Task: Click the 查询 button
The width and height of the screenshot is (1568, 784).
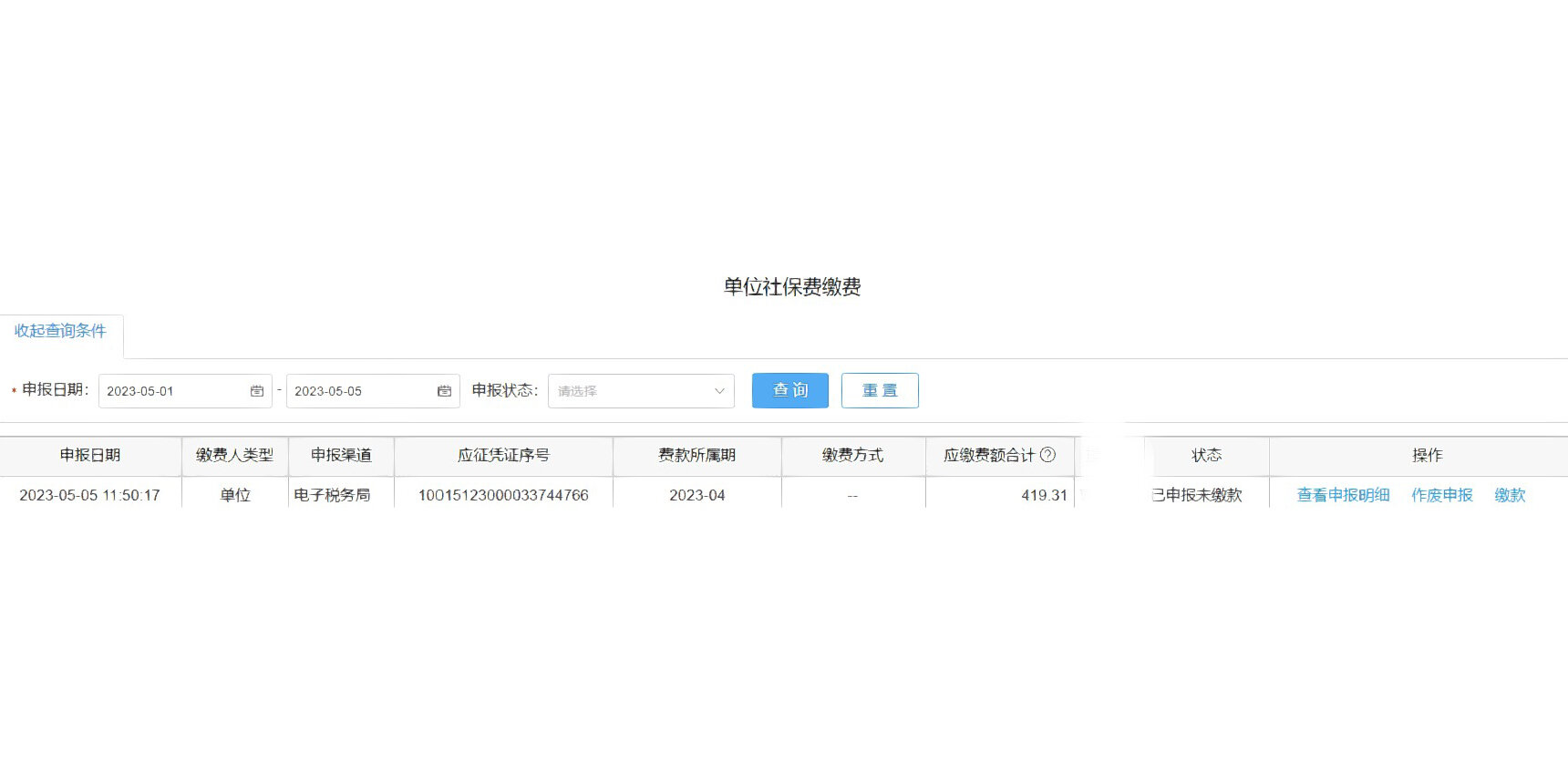Action: 790,390
